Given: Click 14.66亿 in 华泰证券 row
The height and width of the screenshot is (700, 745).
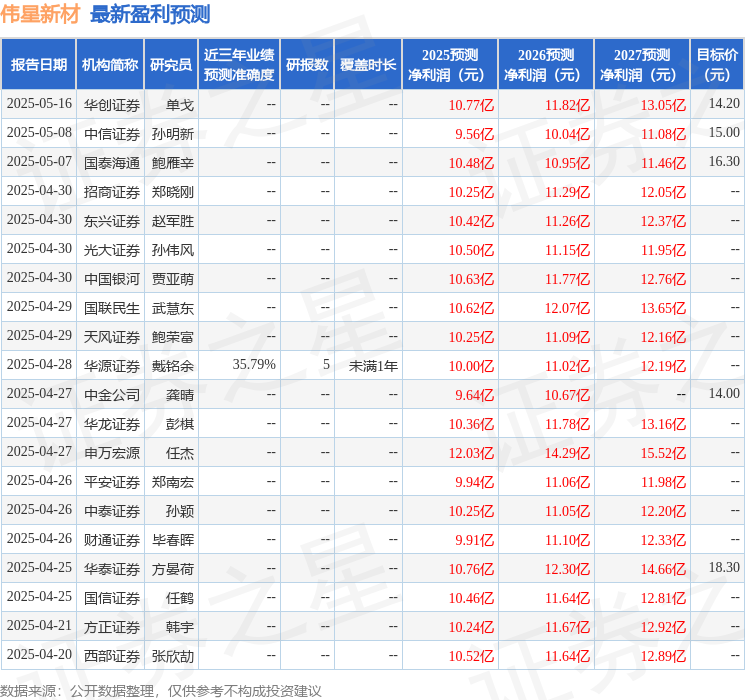Looking at the screenshot, I should (x=663, y=569).
